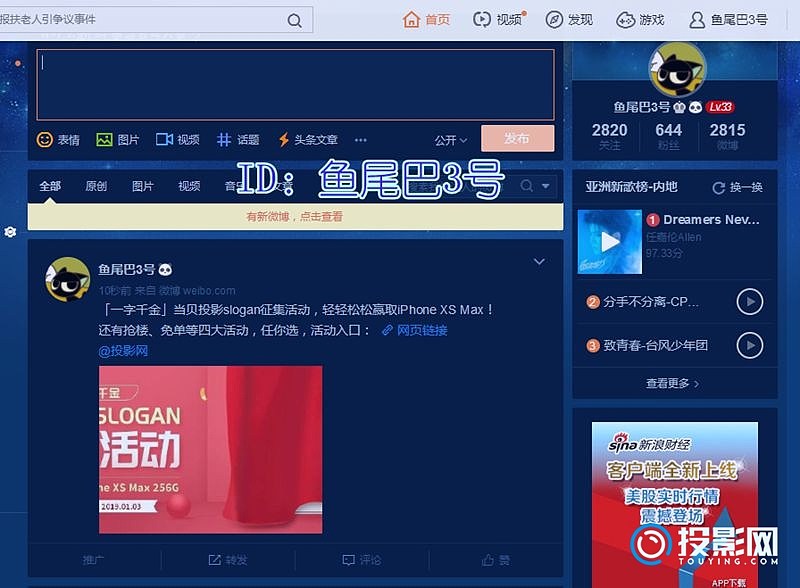800x588 pixels.
Task: Open the 发现 discover section
Action: tap(569, 20)
